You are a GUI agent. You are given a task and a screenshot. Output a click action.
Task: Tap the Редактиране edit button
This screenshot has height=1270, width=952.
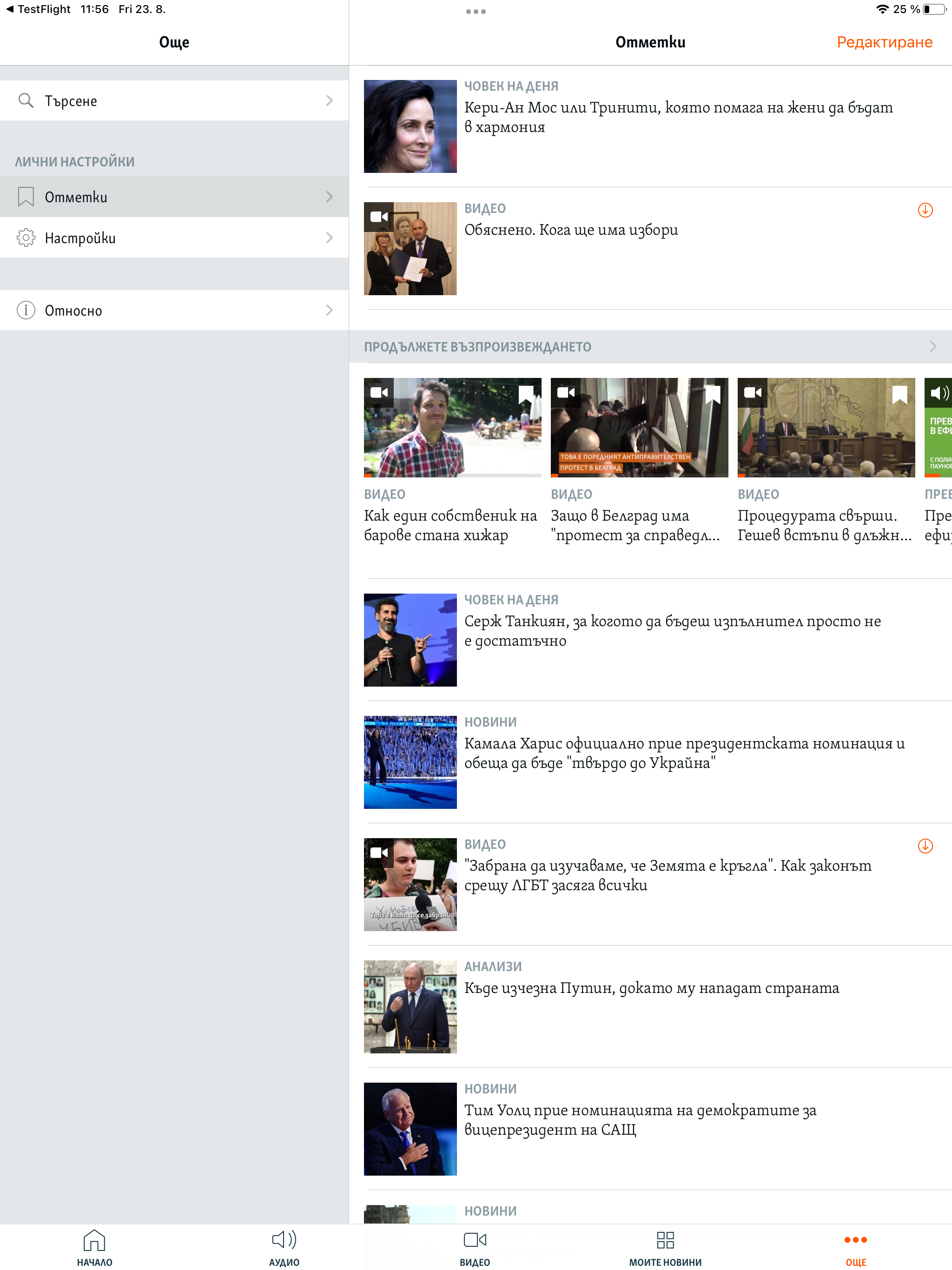884,42
